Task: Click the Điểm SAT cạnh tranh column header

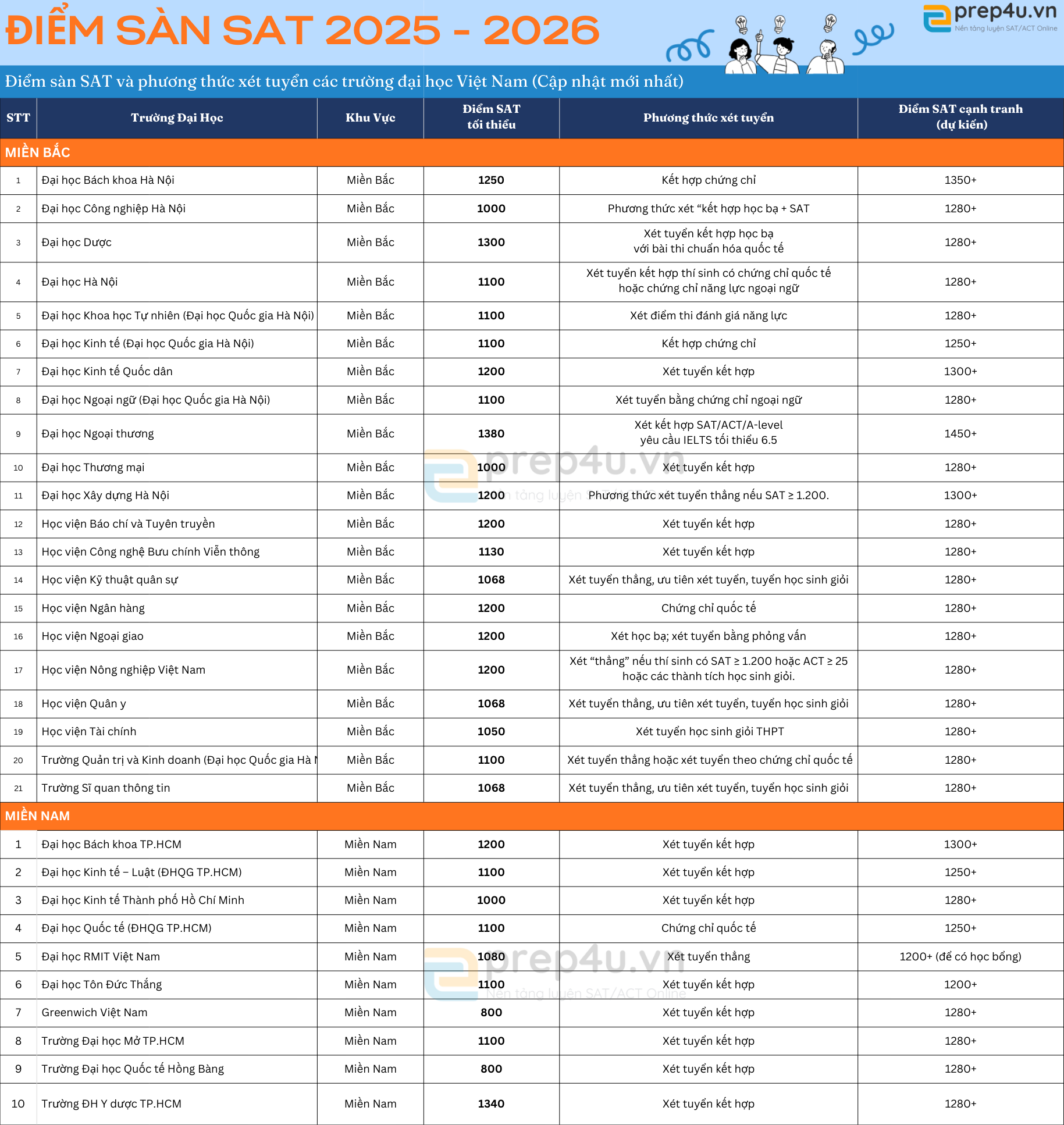Action: click(x=960, y=117)
